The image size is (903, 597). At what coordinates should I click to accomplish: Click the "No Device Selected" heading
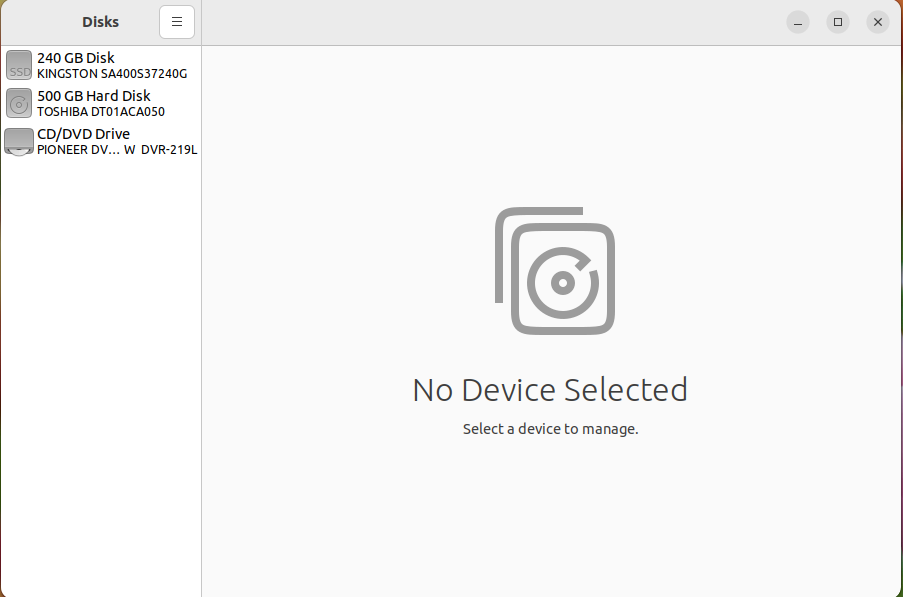[550, 390]
